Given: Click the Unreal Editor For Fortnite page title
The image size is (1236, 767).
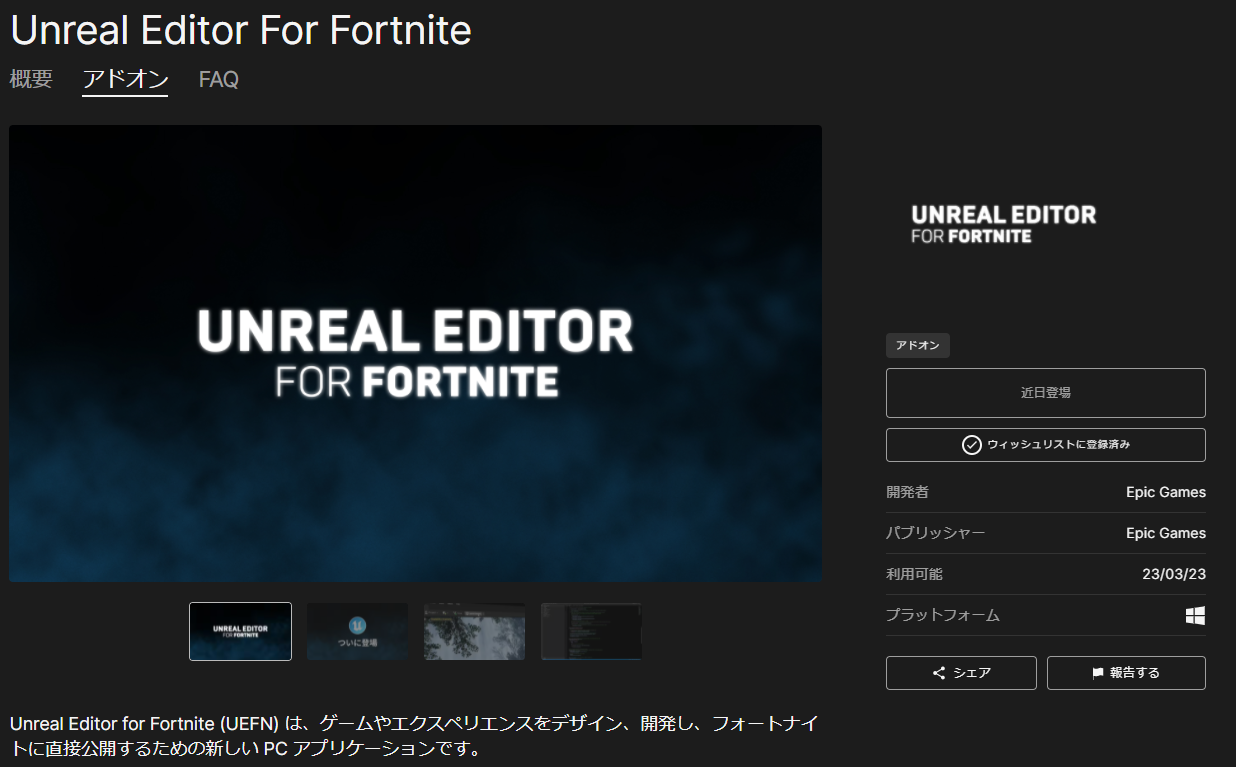Looking at the screenshot, I should (x=240, y=31).
